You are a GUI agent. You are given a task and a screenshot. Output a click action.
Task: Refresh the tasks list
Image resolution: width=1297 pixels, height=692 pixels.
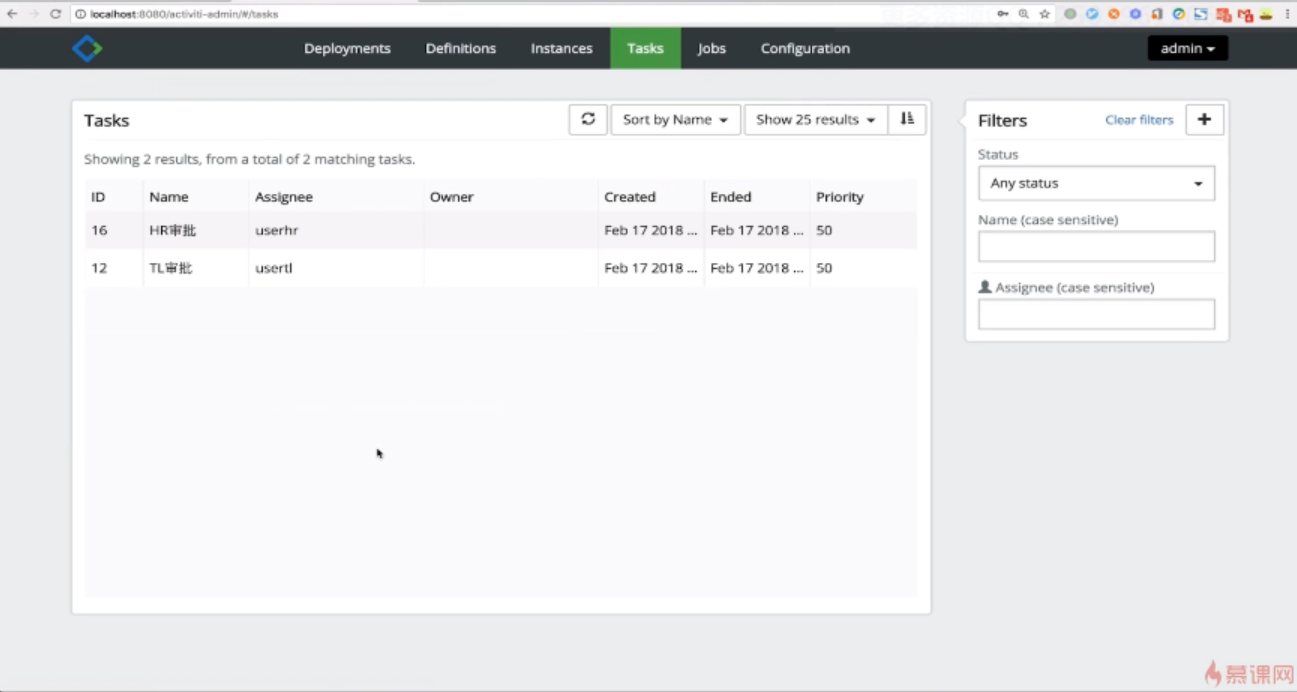pyautogui.click(x=588, y=119)
